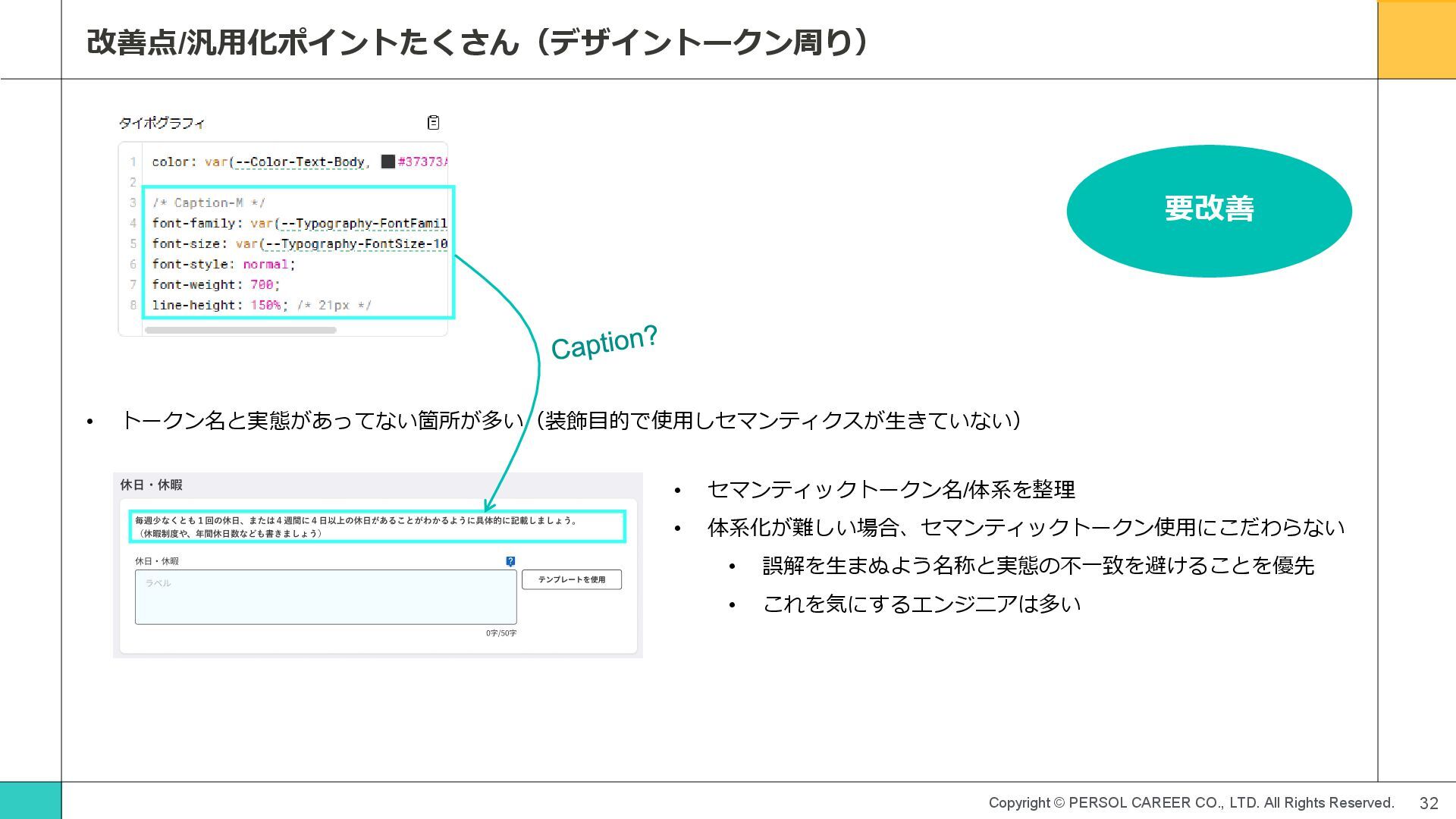Viewport: 1456px width, 819px height.
Task: Click the テンプレートを使用 button
Action: (x=572, y=579)
